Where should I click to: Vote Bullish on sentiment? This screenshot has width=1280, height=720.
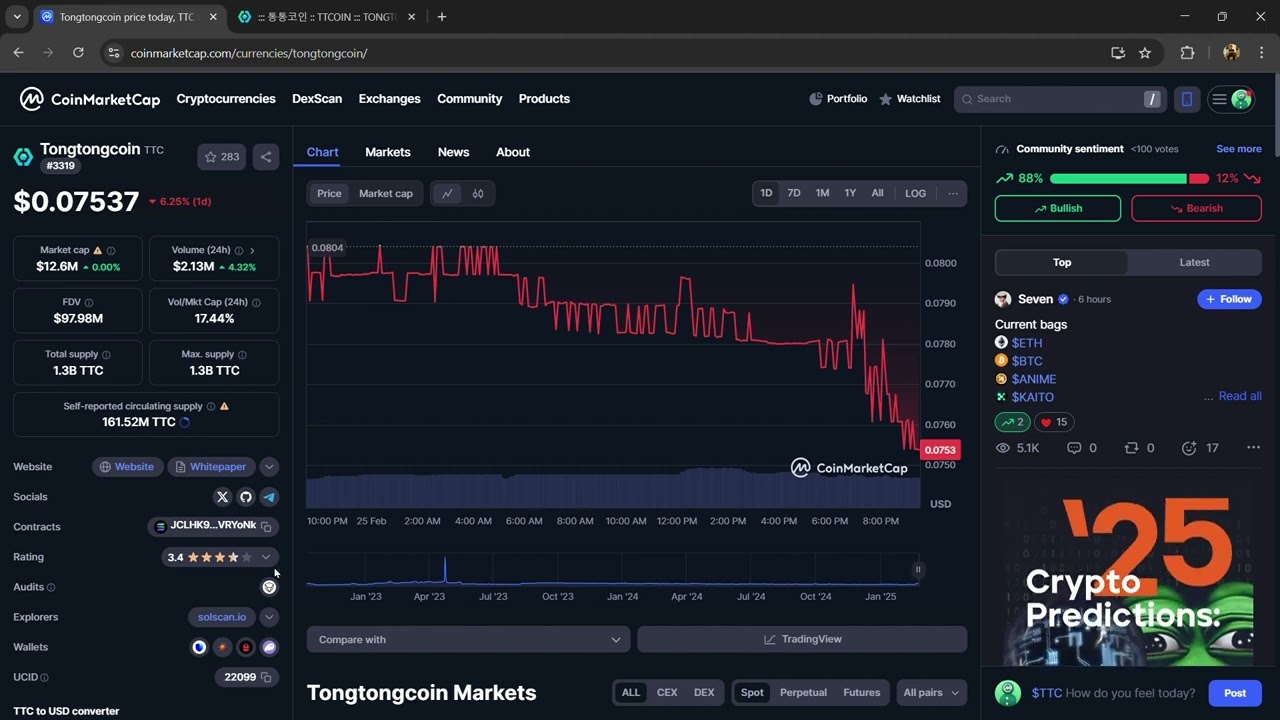1058,208
